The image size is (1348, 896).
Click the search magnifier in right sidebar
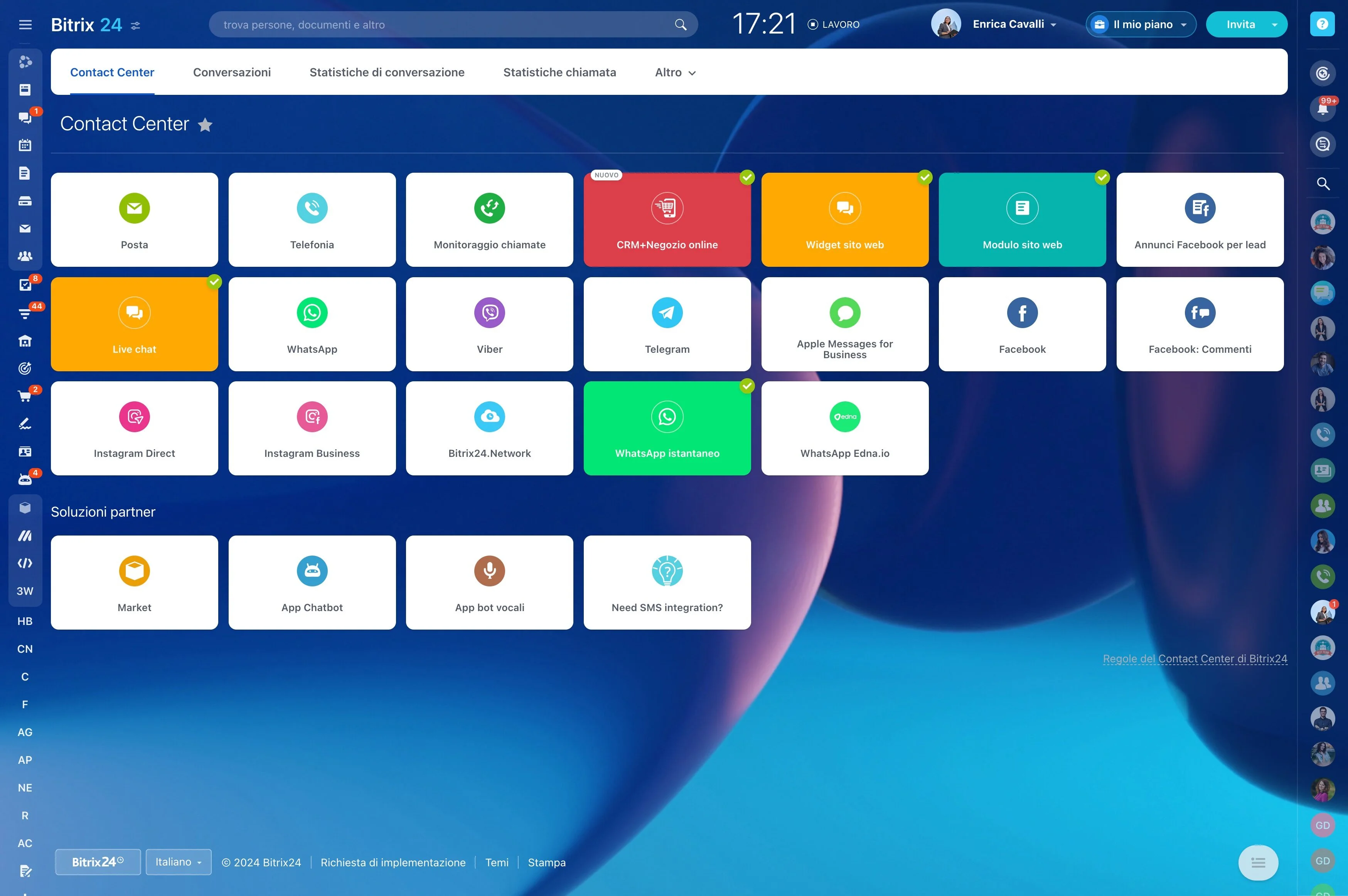pyautogui.click(x=1323, y=184)
